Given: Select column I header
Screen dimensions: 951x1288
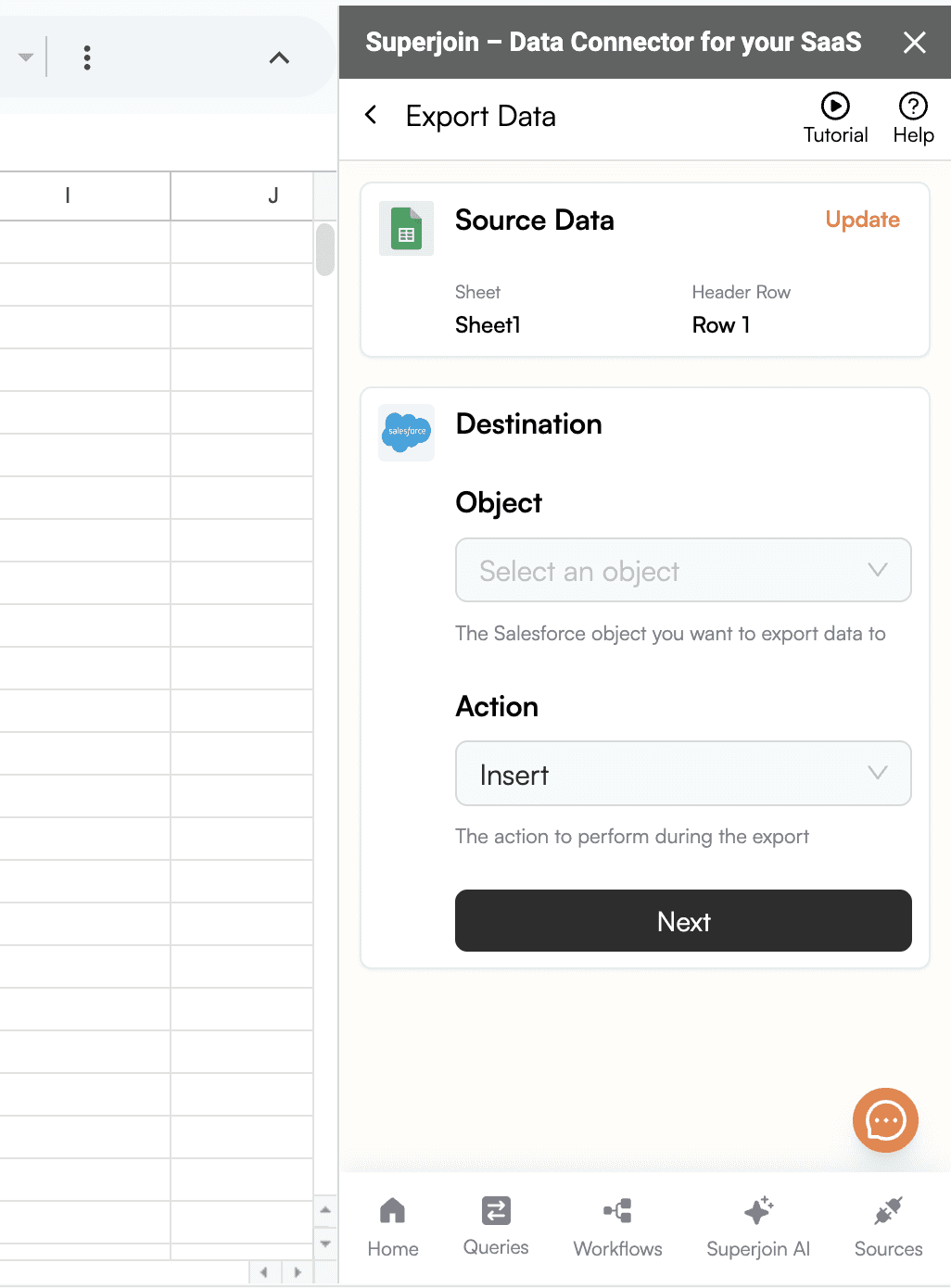Looking at the screenshot, I should point(68,196).
